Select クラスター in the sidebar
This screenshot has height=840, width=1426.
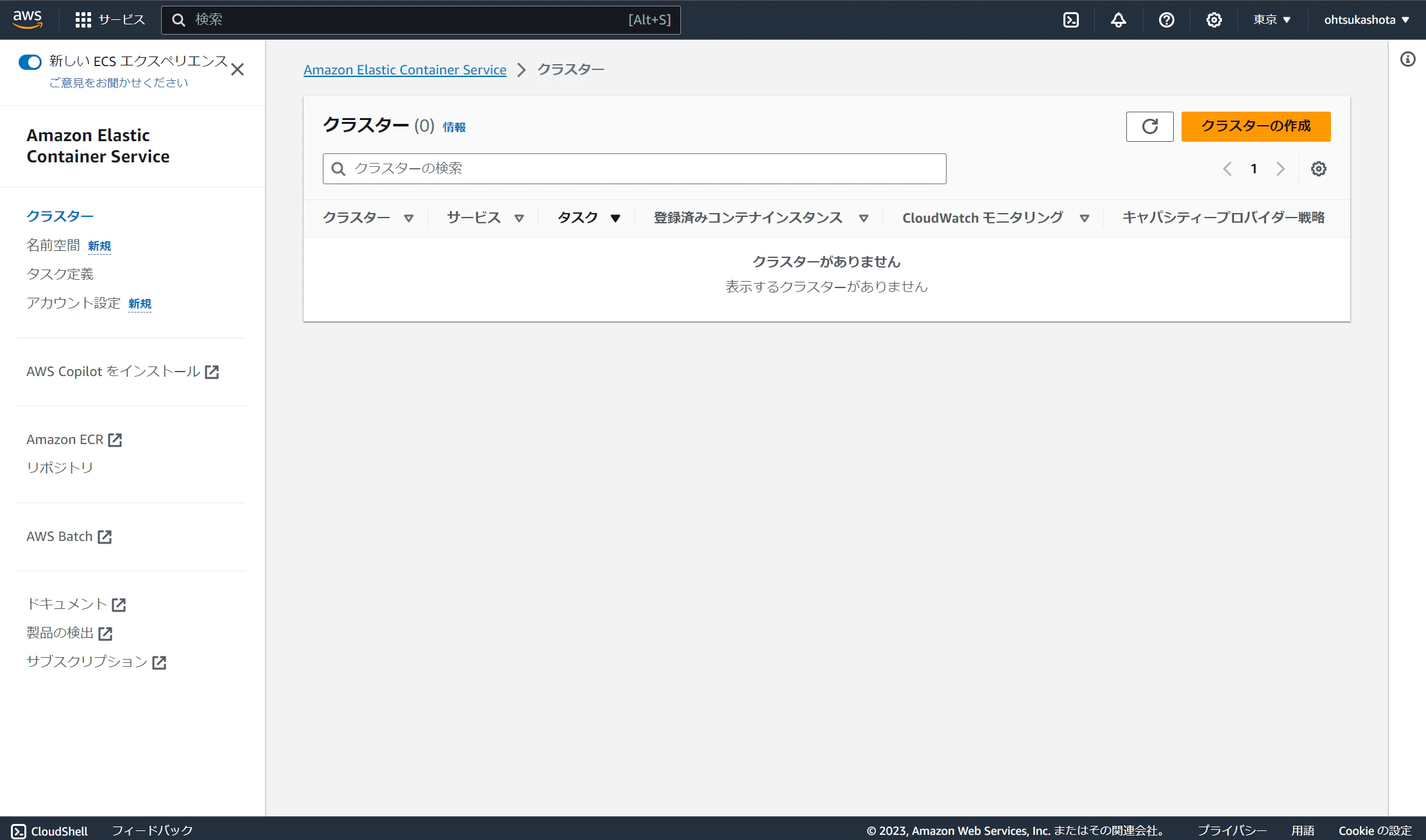(x=60, y=216)
